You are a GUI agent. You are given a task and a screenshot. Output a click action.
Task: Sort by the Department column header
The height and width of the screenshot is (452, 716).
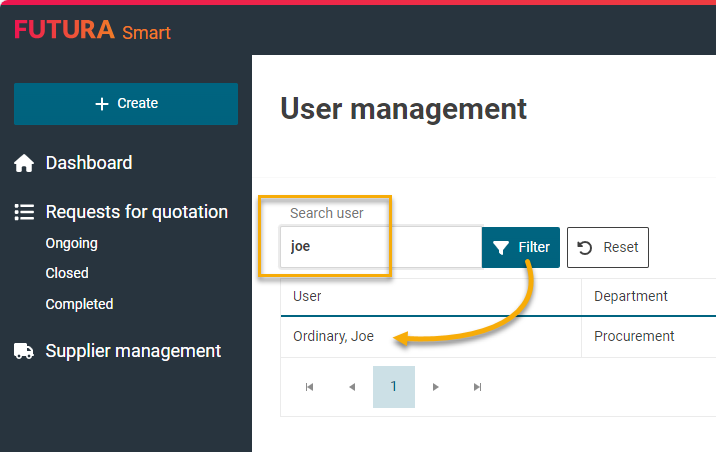tap(630, 296)
